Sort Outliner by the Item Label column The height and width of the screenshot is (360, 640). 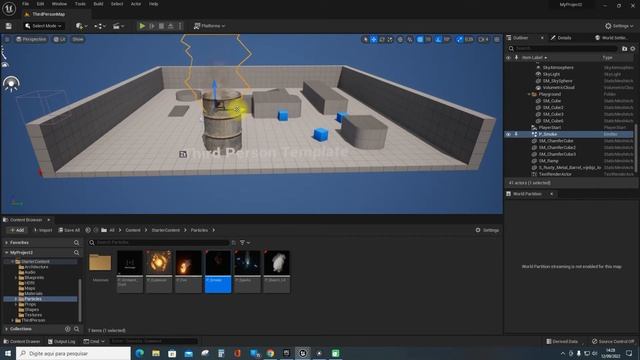pyautogui.click(x=534, y=58)
